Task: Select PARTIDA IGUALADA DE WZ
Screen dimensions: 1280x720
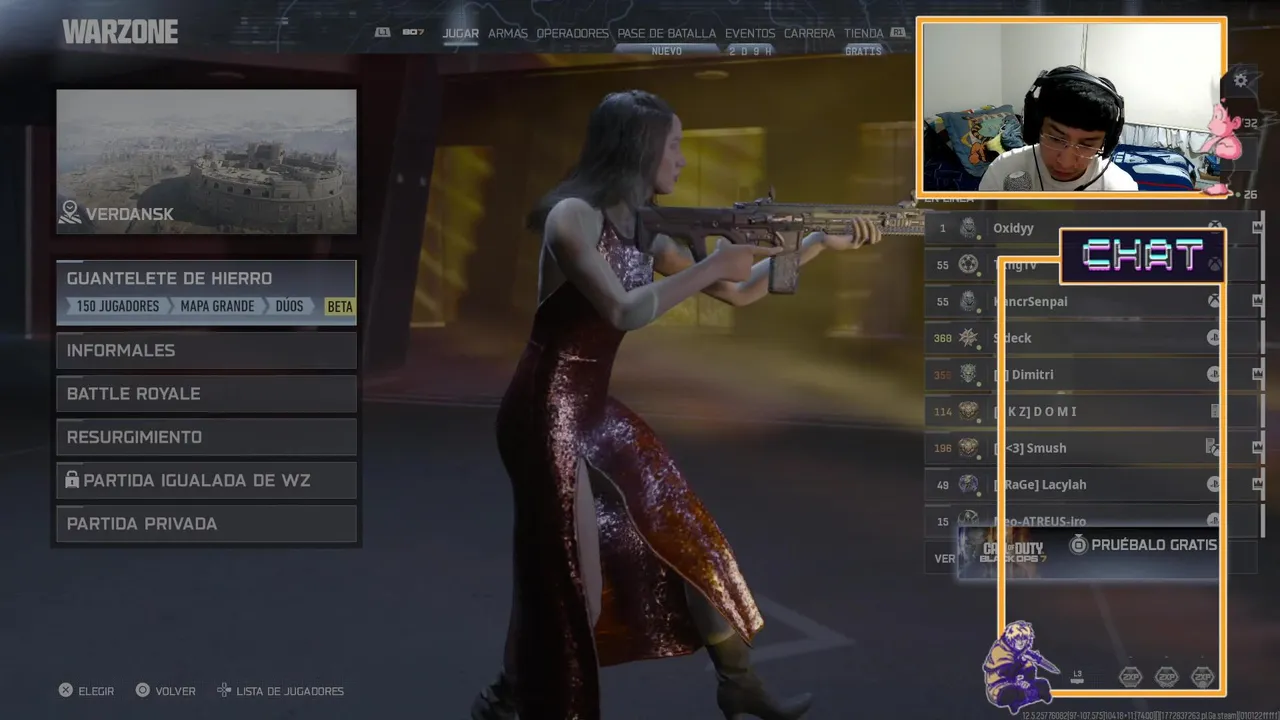Action: click(206, 480)
